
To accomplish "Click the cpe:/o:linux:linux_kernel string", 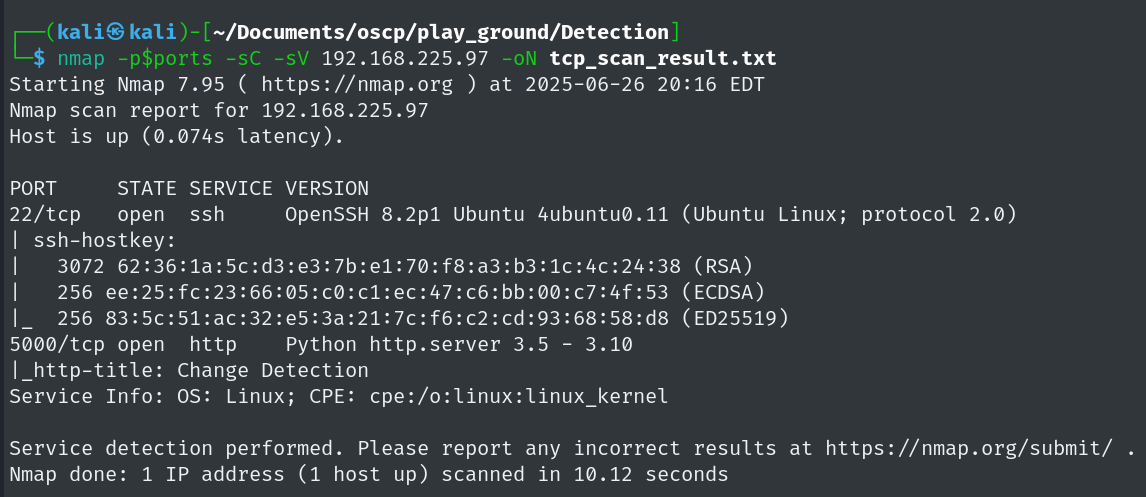I will (518, 398).
